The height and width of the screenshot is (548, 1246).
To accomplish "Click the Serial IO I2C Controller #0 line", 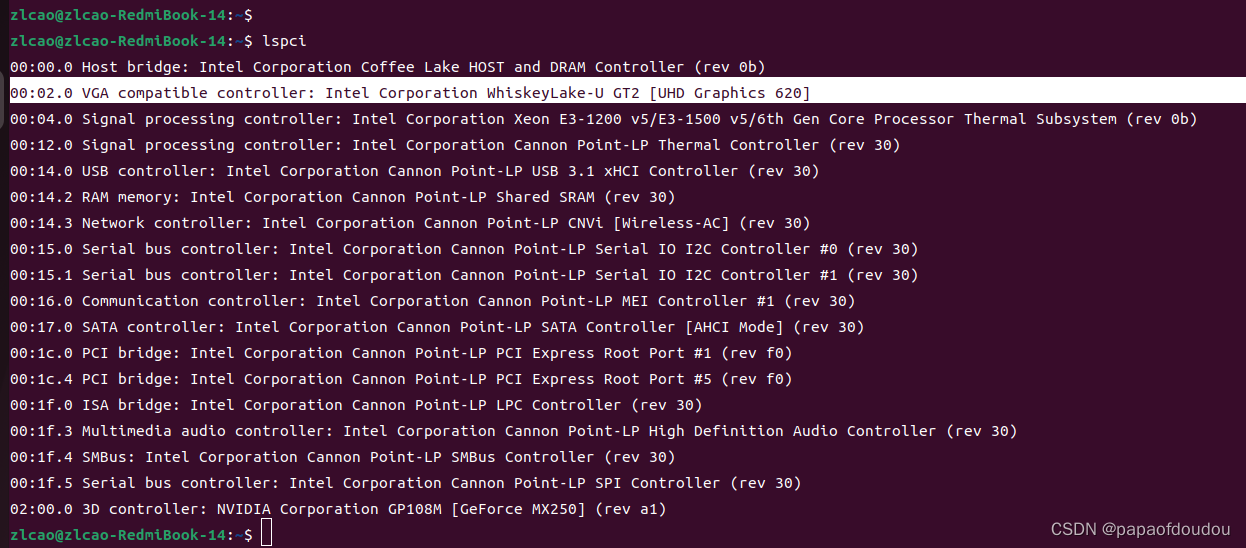I will [x=464, y=249].
